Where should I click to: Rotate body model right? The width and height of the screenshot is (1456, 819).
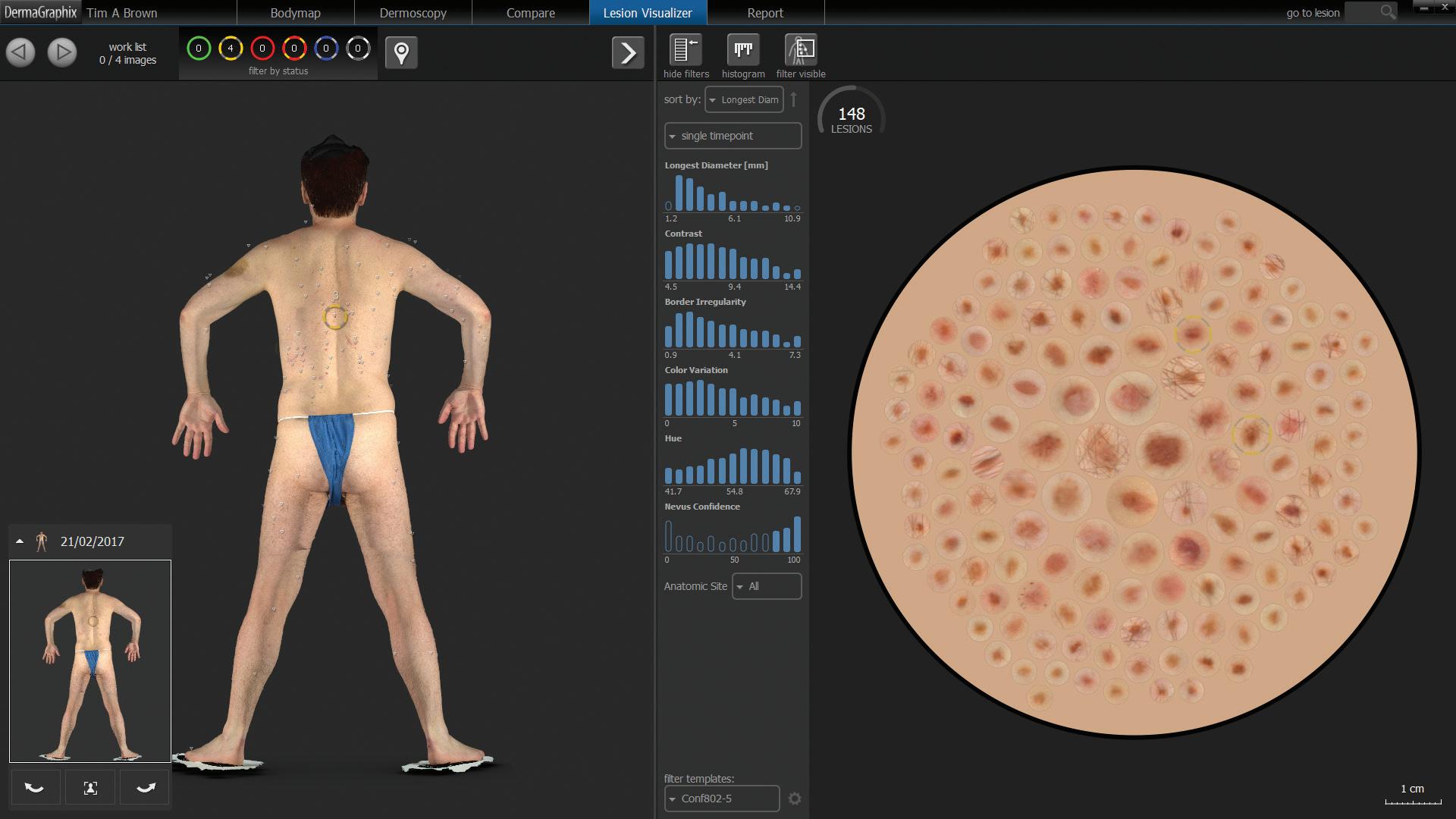tap(145, 788)
